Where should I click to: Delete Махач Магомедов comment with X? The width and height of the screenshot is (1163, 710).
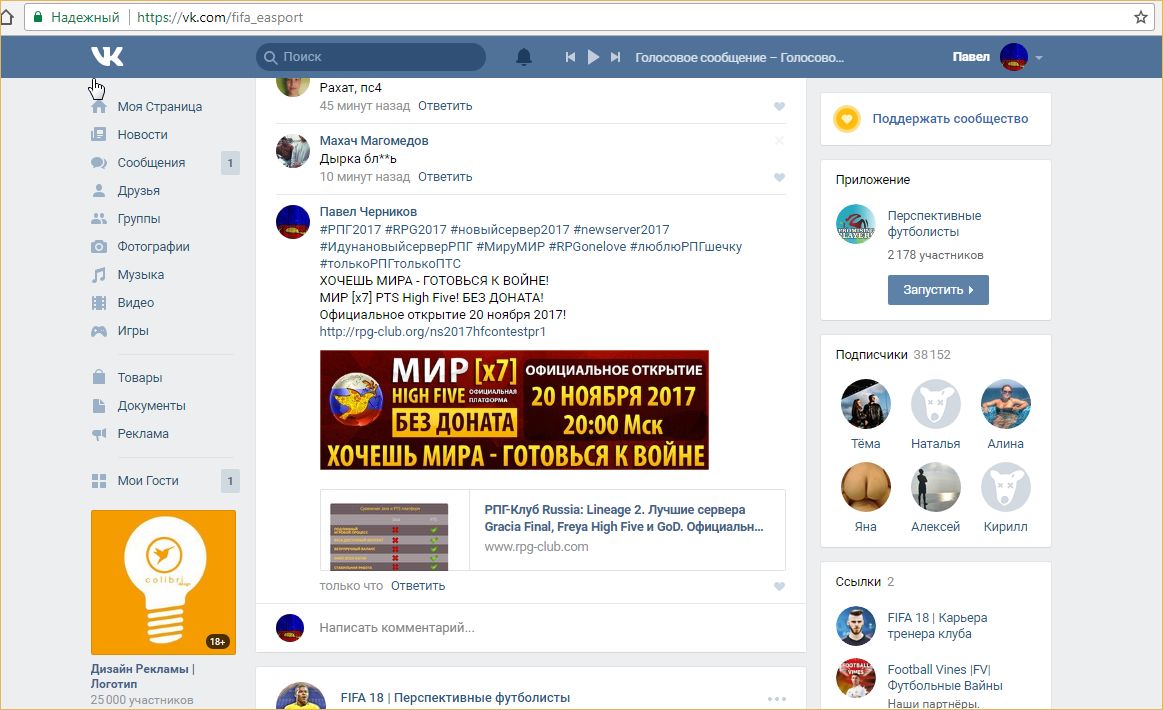(x=779, y=140)
